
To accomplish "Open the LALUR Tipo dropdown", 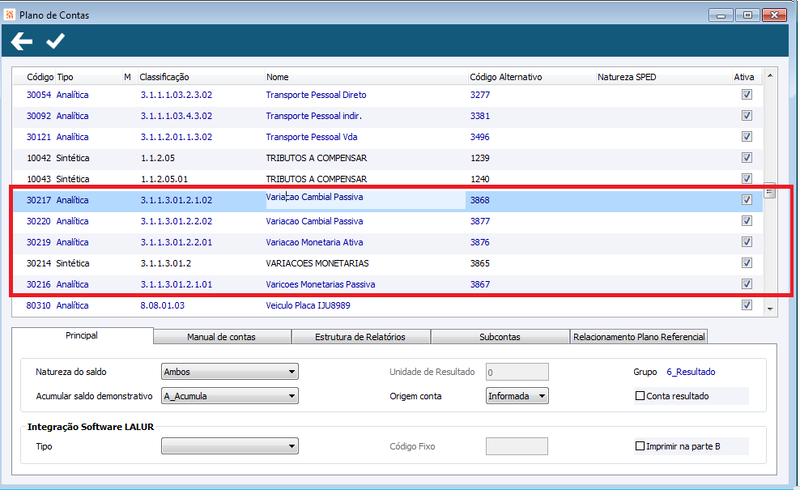I will (x=230, y=446).
